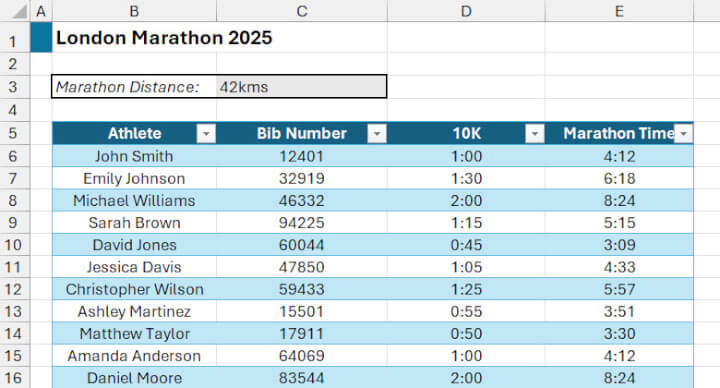Click the Select All corner triangle
Image resolution: width=720 pixels, height=388 pixels.
coord(19,11)
